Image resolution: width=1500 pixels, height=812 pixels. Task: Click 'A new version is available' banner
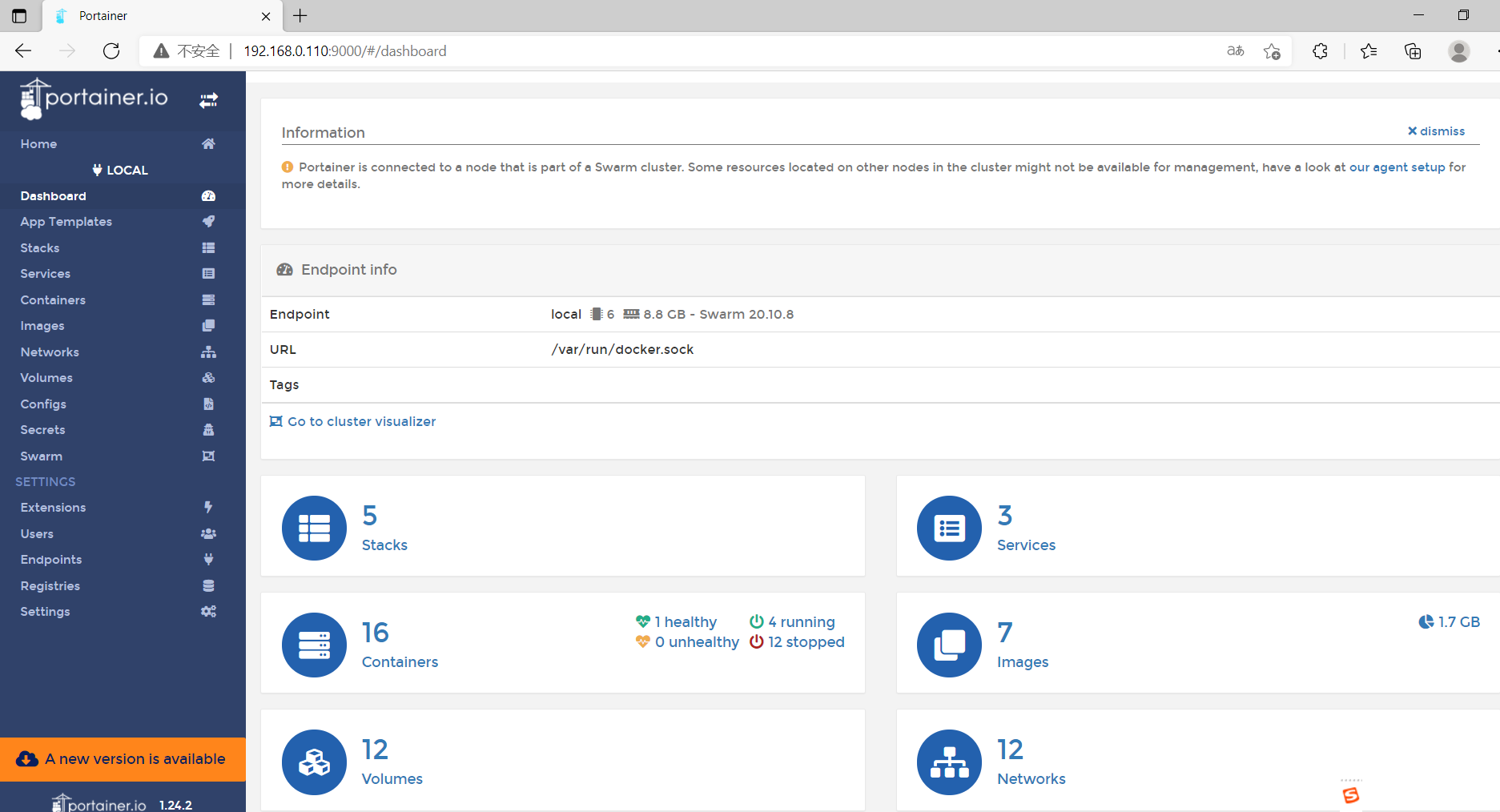123,759
